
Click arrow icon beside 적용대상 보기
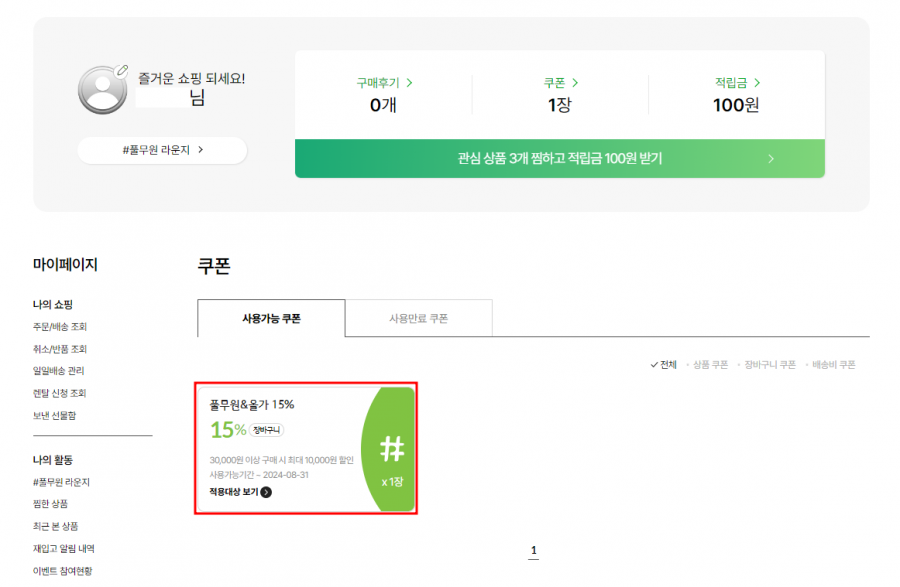click(x=266, y=492)
